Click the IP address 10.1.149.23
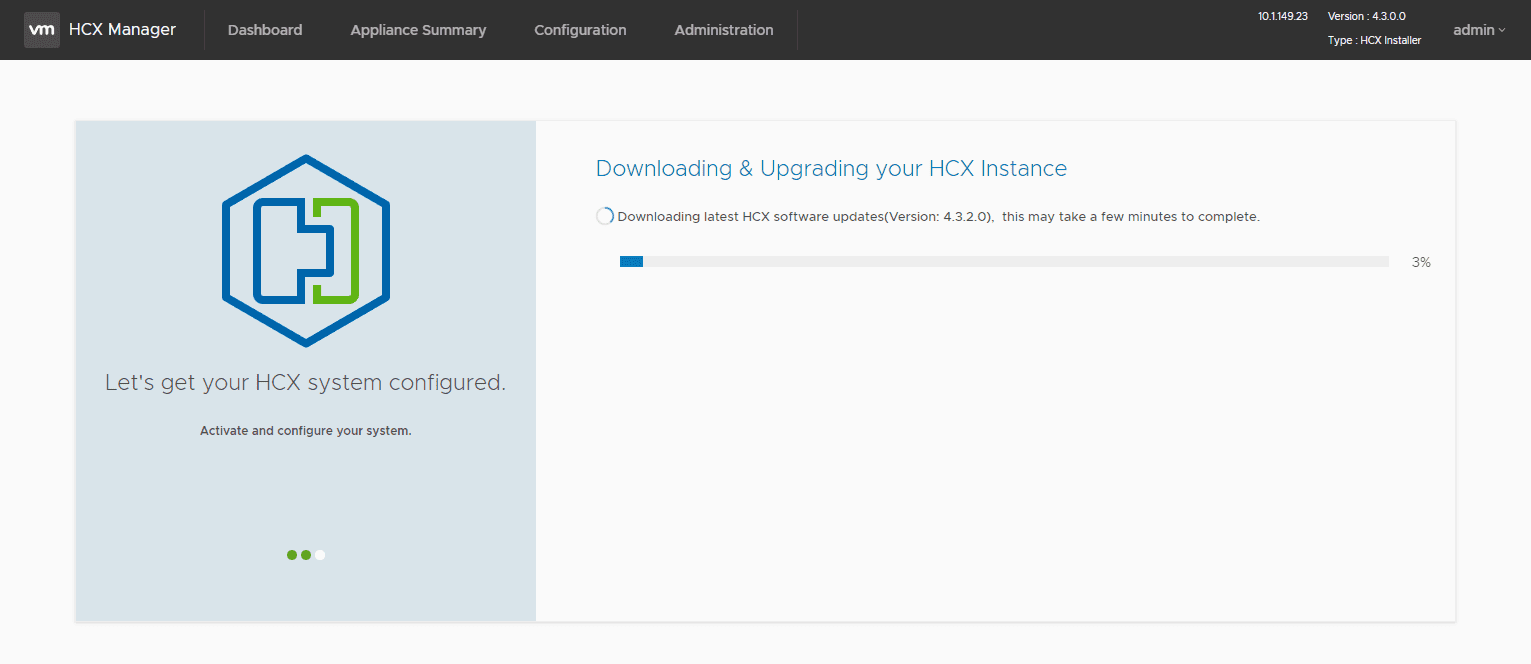The image size is (1531, 664). [1283, 16]
